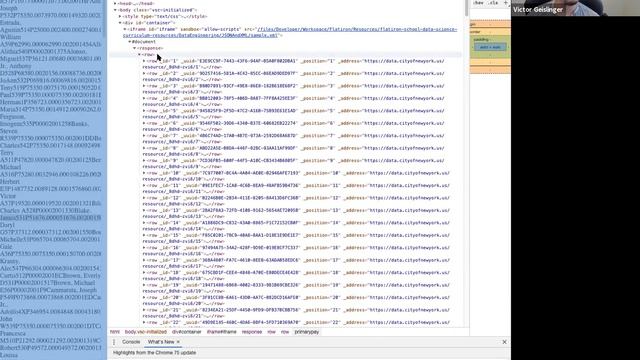Viewport: 640px width, 360px height.
Task: Select response in the breadcrumb trail
Action: [252, 332]
